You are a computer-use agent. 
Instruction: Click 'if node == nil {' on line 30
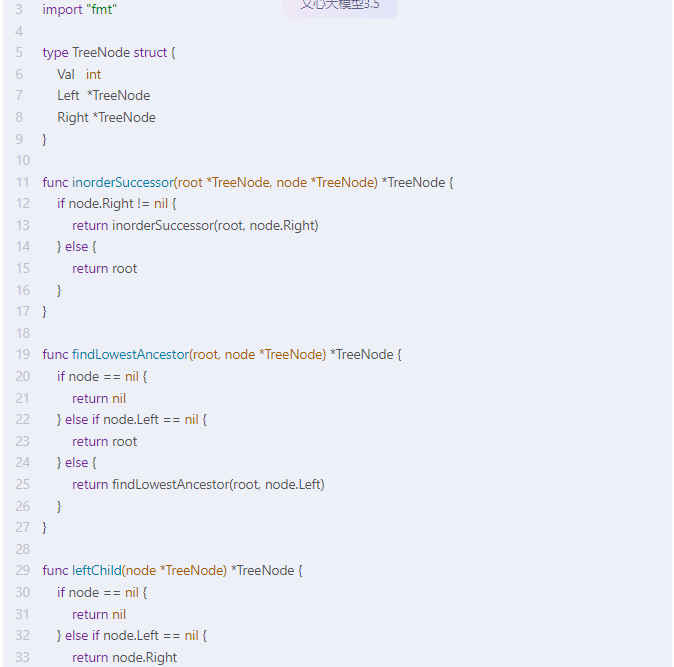pyautogui.click(x=102, y=593)
